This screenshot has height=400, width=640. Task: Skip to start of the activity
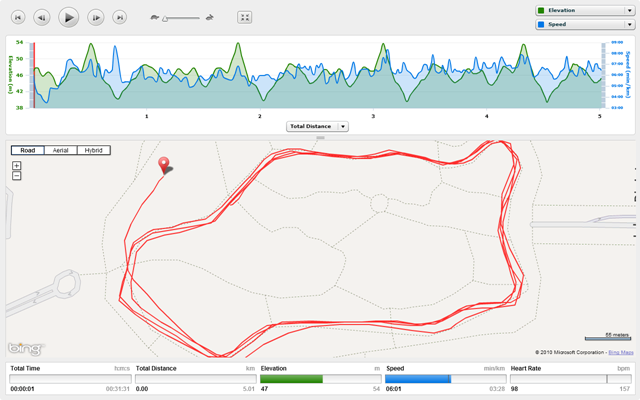tap(18, 18)
